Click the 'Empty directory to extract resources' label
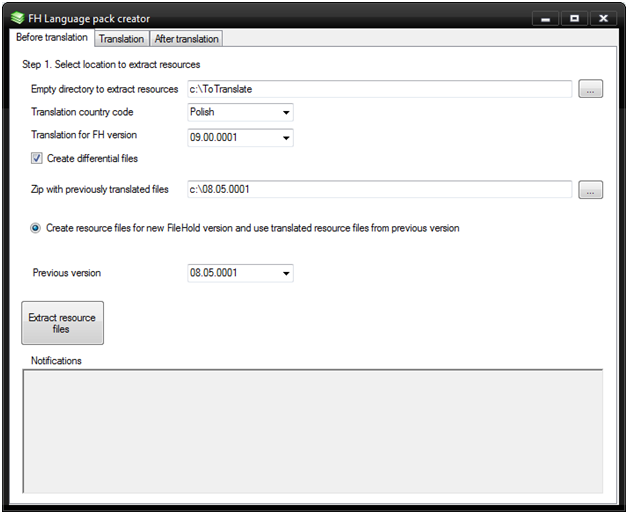The height and width of the screenshot is (514, 628). 105,89
